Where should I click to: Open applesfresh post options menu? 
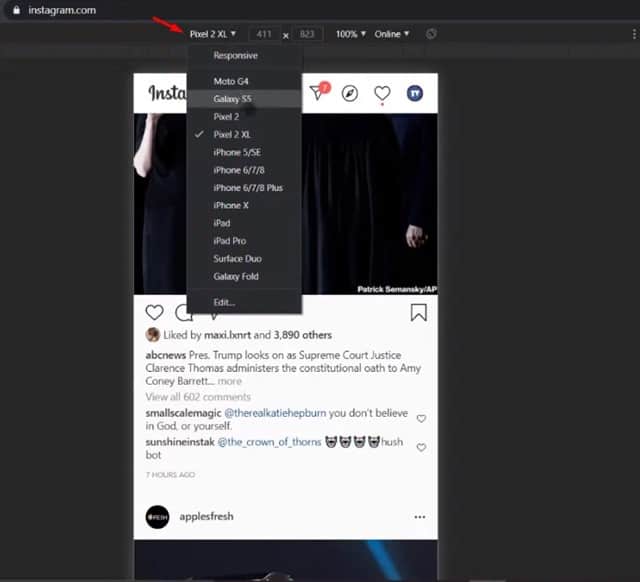coord(420,517)
